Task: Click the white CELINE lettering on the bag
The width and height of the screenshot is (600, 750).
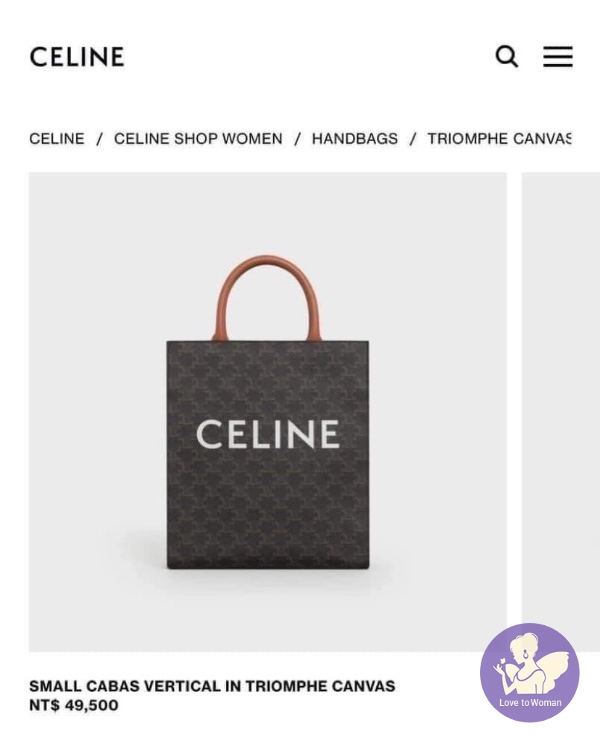Action: (268, 434)
